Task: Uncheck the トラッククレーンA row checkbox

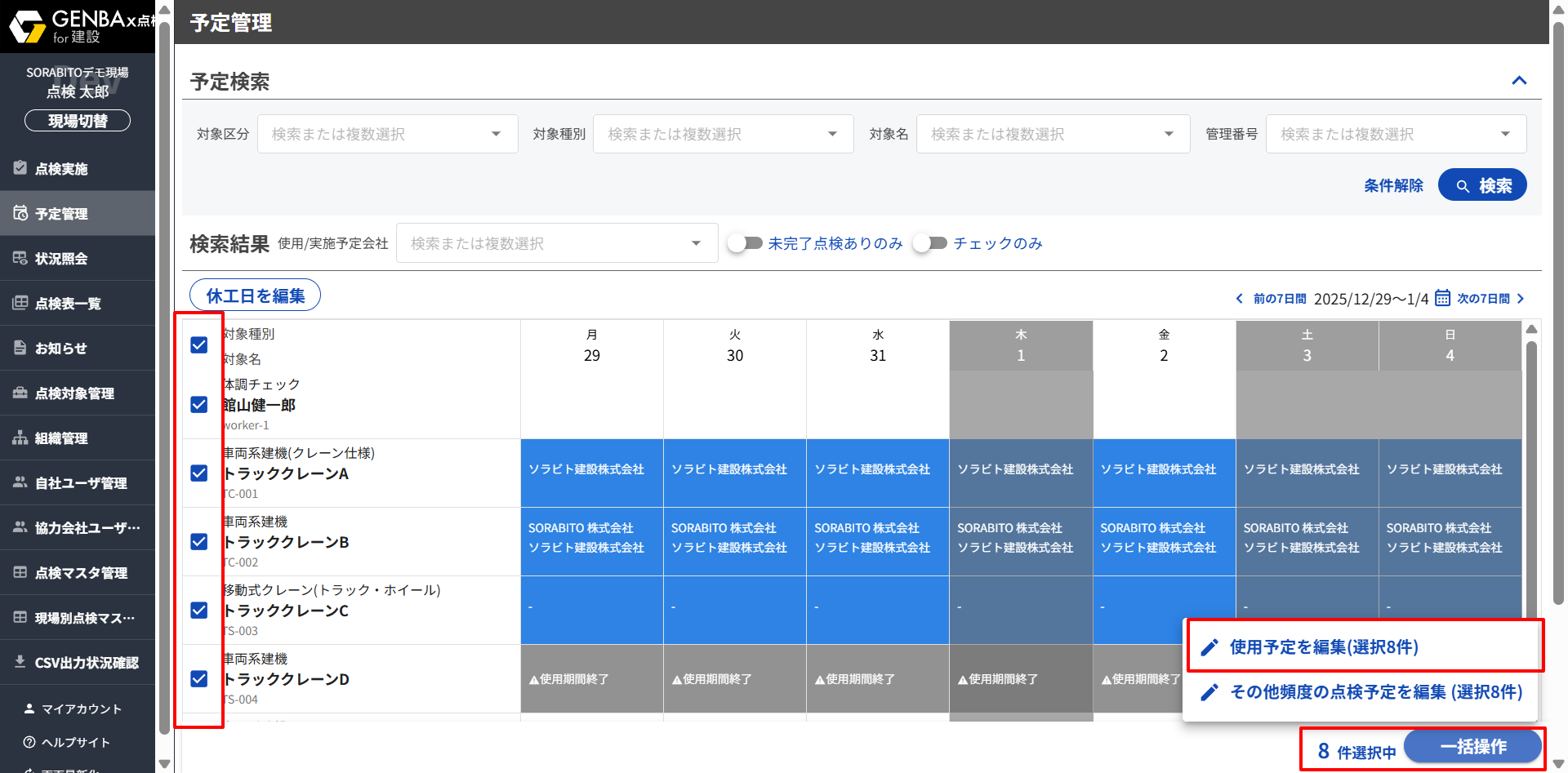Action: pos(199,473)
